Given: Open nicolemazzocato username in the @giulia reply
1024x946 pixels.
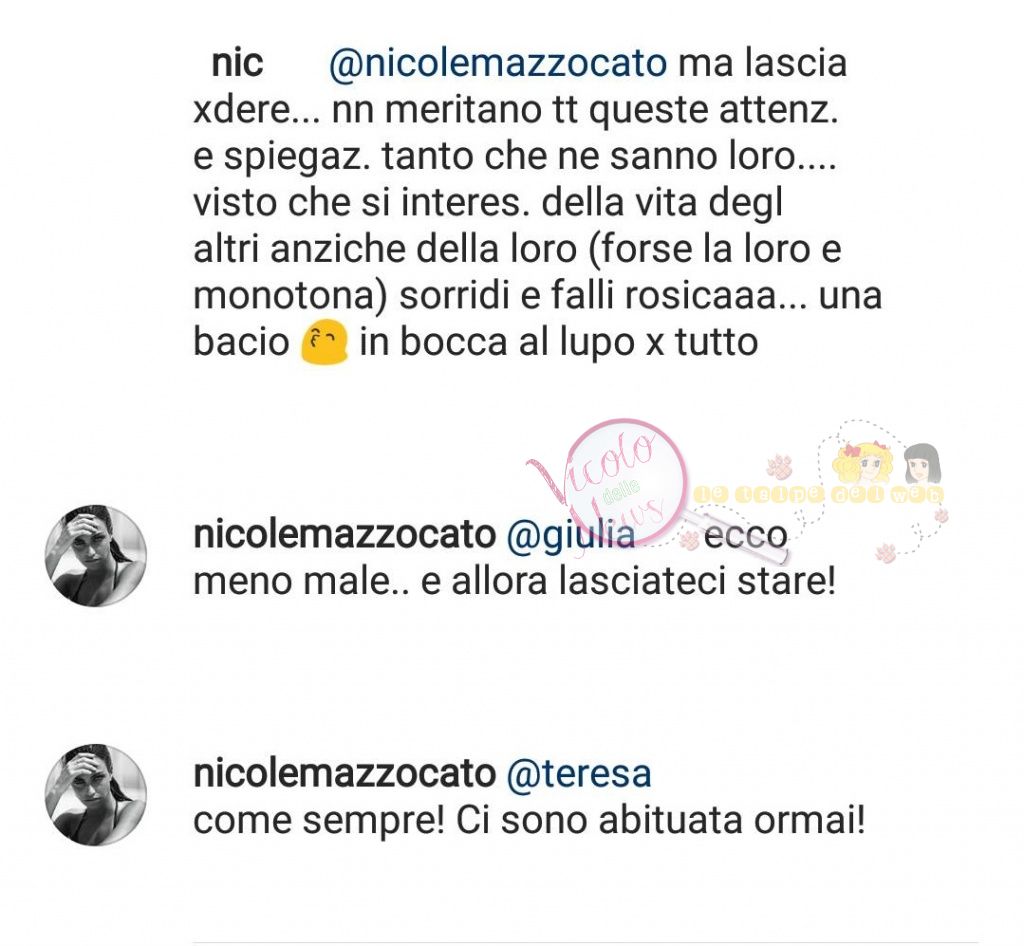Looking at the screenshot, I should [x=345, y=535].
